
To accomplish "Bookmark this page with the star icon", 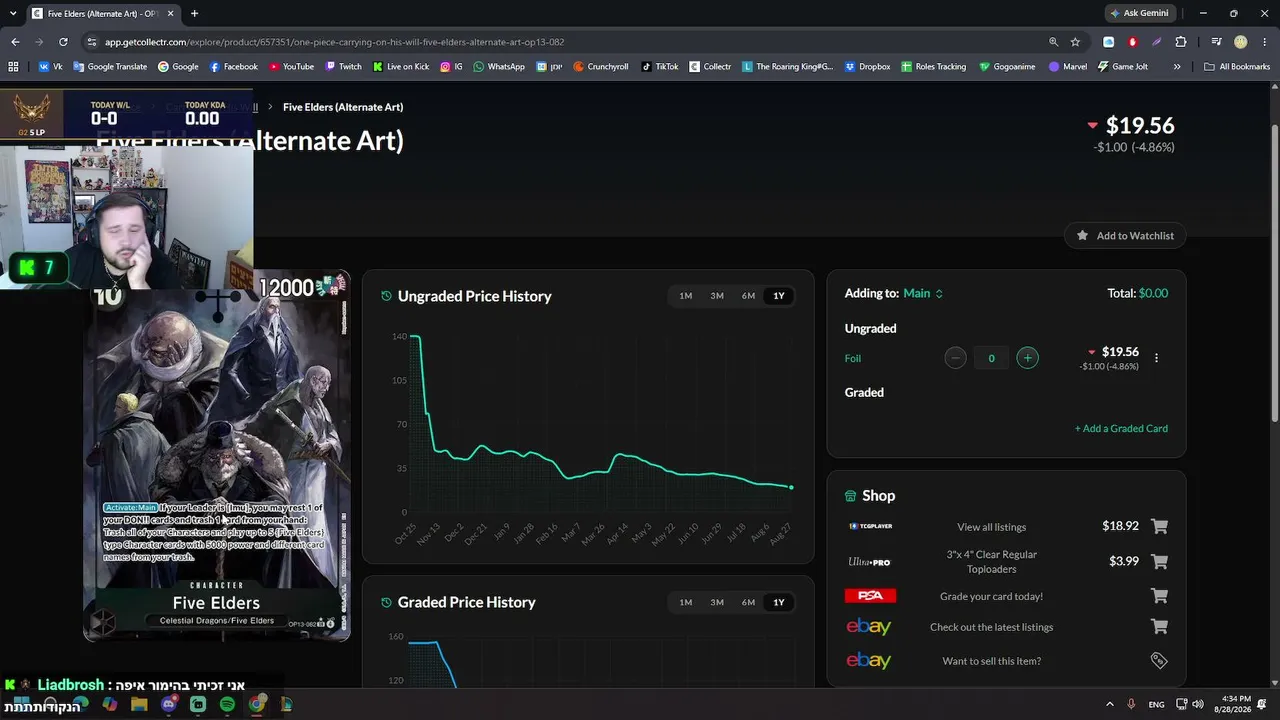I will [1075, 42].
